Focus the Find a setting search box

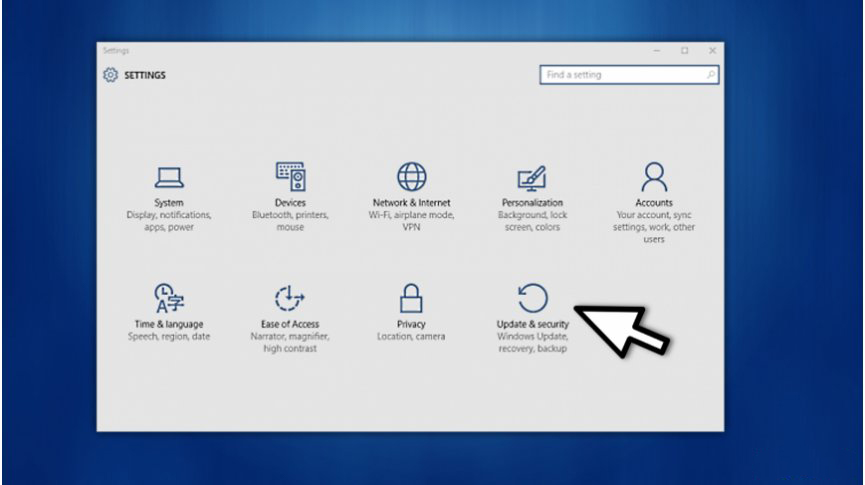point(629,74)
